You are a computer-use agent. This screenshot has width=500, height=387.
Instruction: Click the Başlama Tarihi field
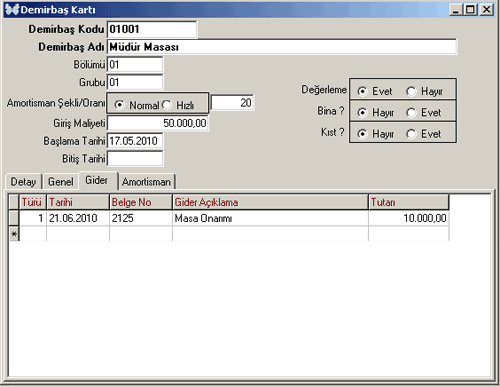tap(135, 141)
